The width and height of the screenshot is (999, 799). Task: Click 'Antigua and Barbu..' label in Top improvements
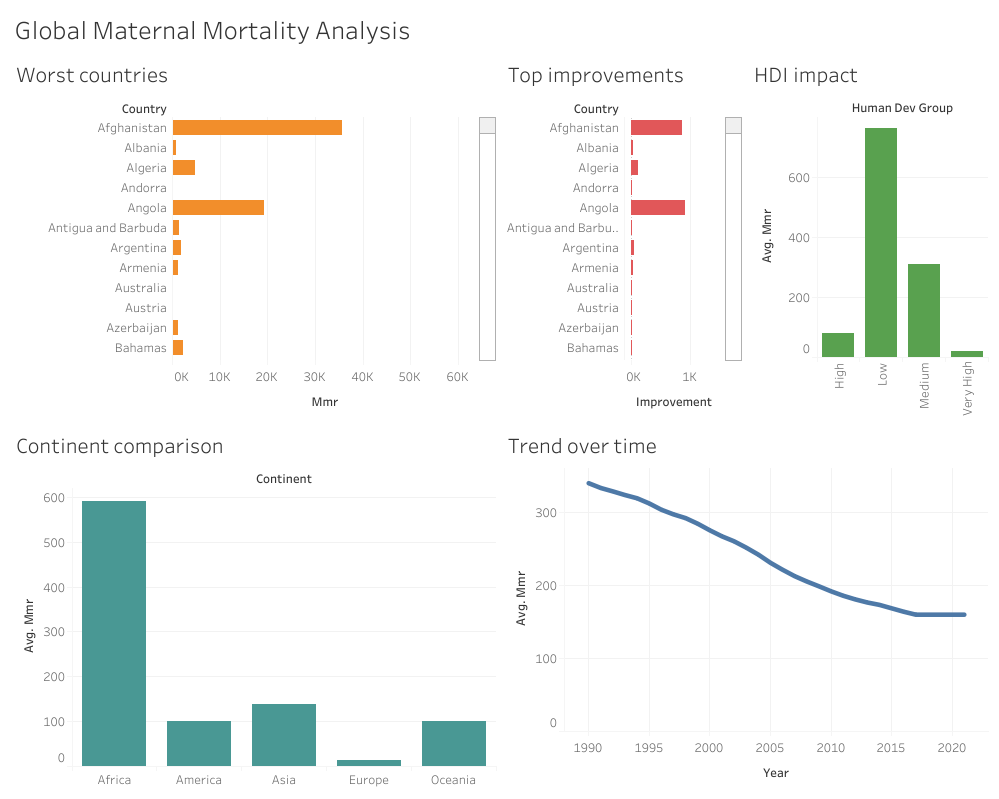[x=563, y=228]
